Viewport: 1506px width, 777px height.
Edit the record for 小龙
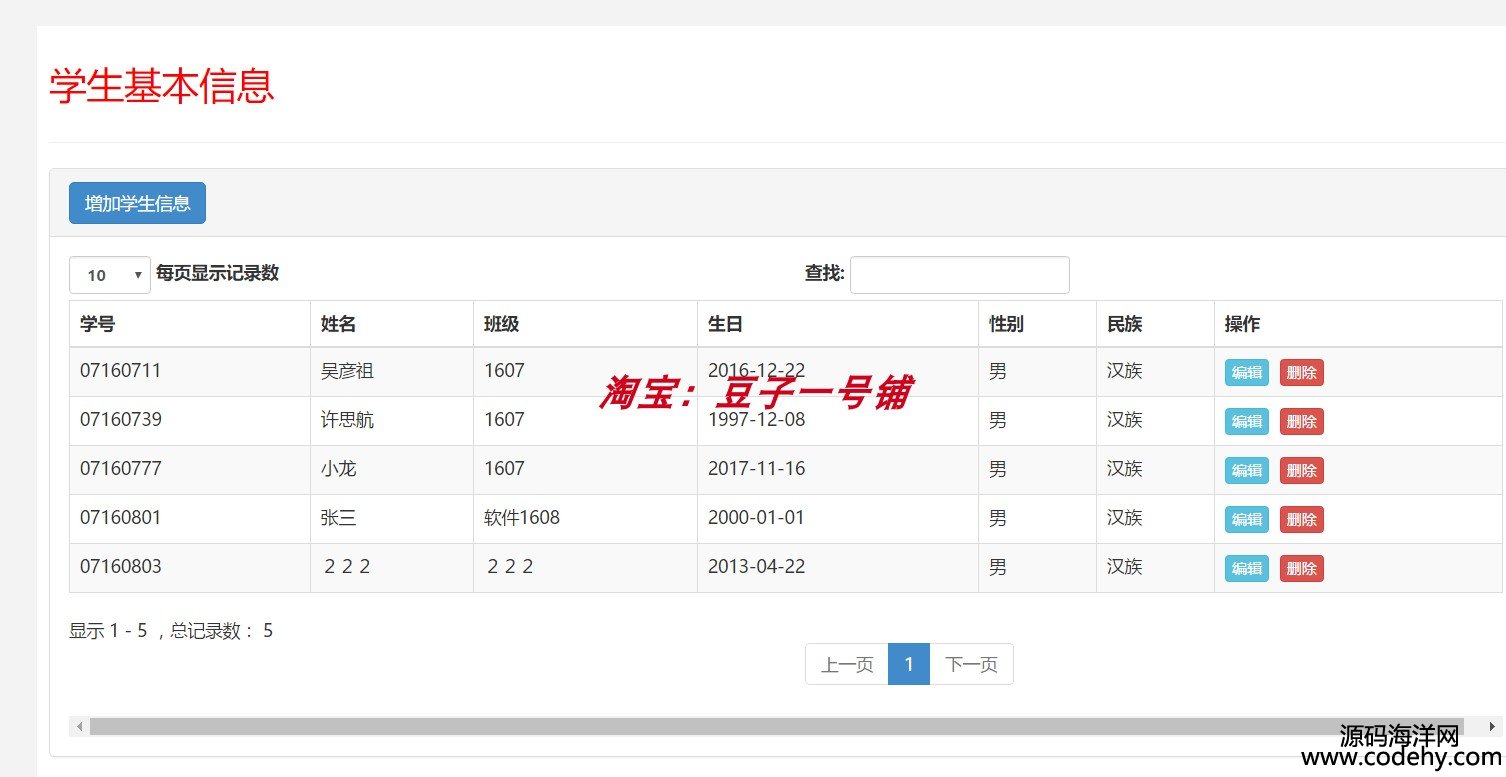pos(1246,471)
